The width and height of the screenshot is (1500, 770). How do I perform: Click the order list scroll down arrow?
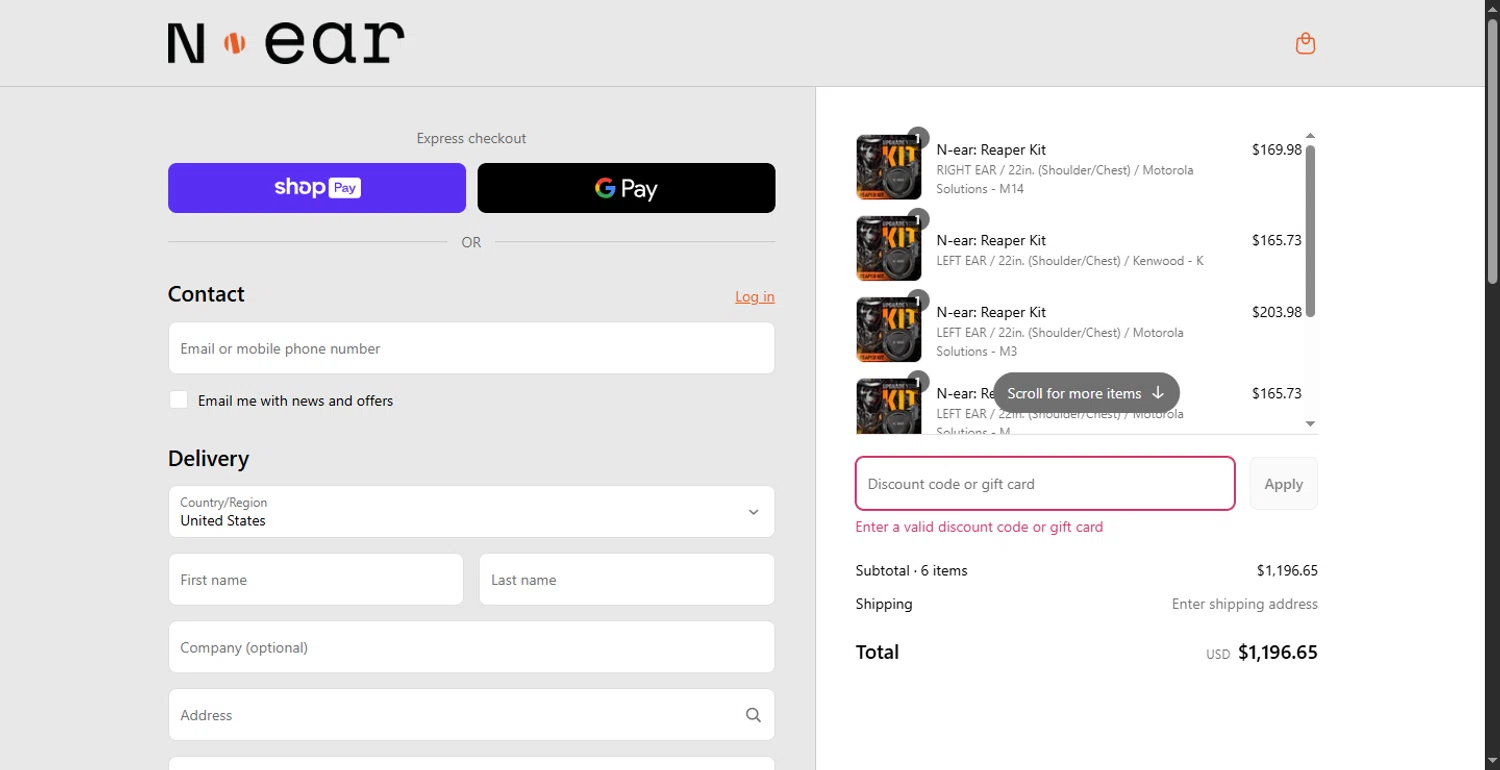(1310, 424)
